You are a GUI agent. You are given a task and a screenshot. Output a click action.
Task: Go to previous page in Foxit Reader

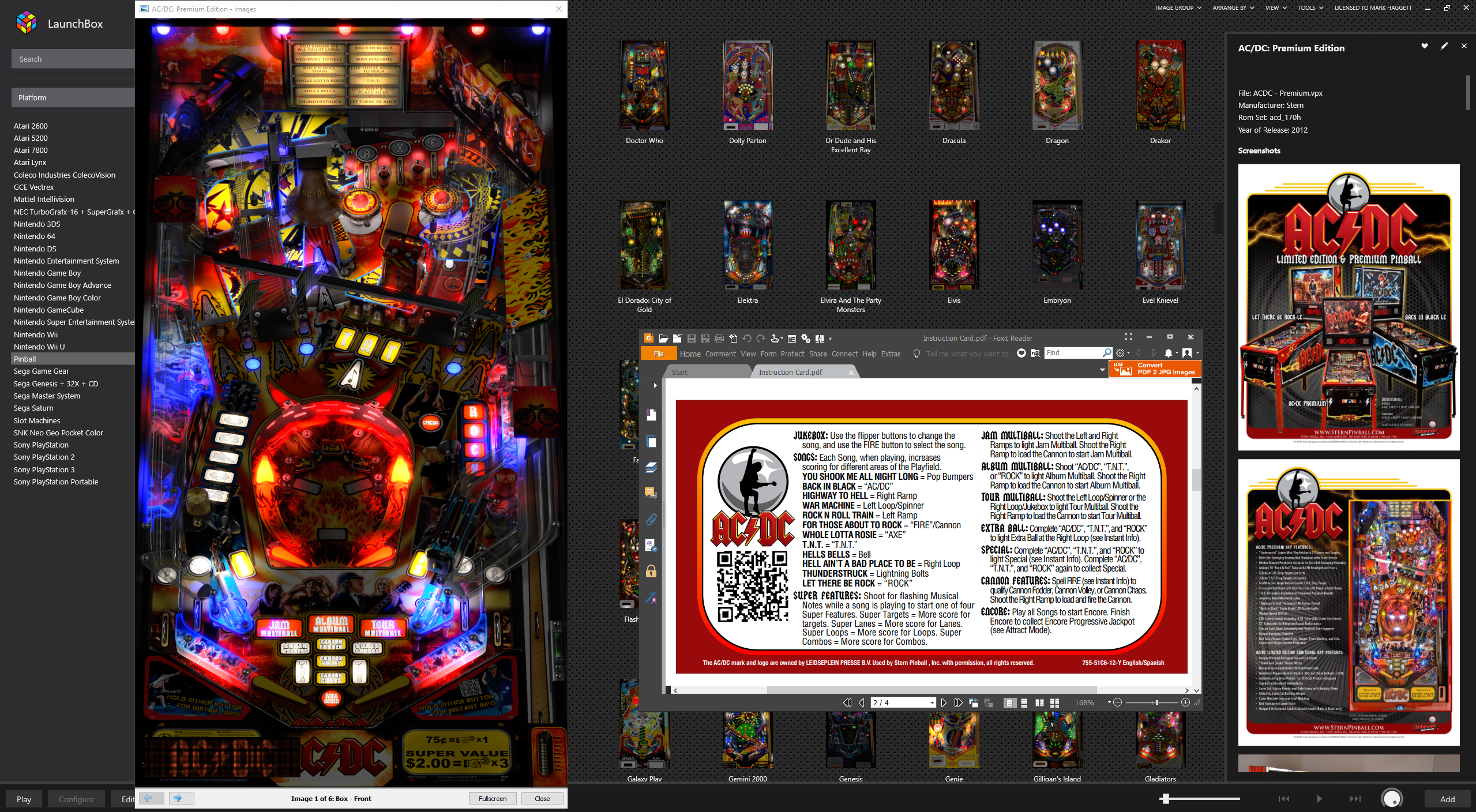tap(861, 702)
